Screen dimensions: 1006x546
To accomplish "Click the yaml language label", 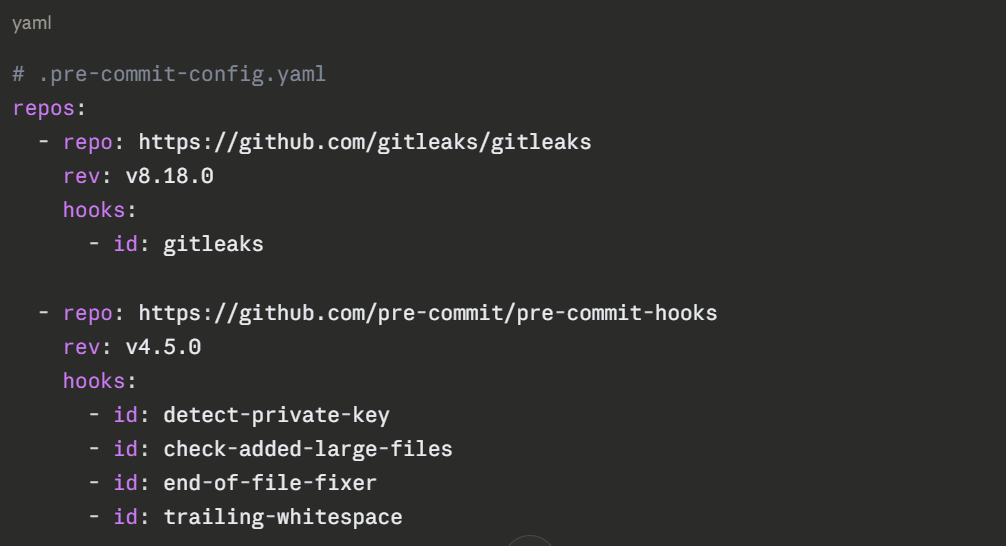I will pyautogui.click(x=31, y=23).
